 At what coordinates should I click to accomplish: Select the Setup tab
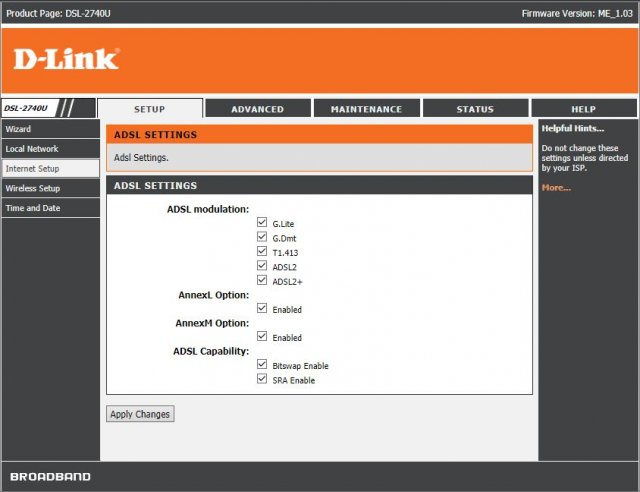(149, 109)
